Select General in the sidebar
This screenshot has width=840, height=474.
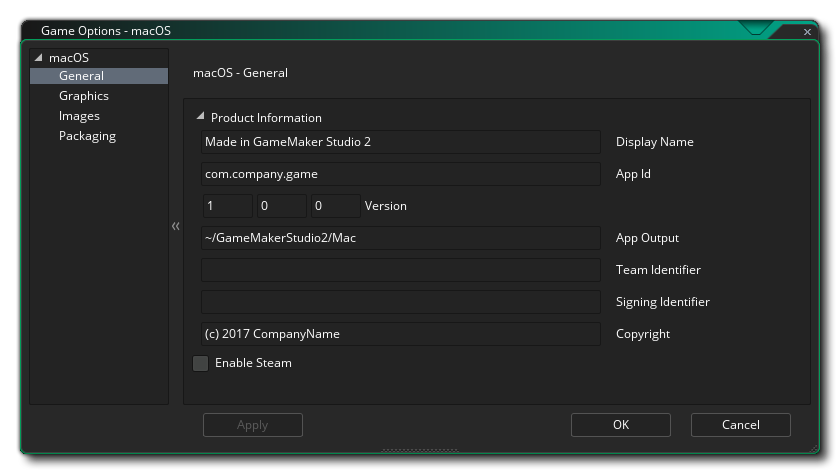(81, 76)
